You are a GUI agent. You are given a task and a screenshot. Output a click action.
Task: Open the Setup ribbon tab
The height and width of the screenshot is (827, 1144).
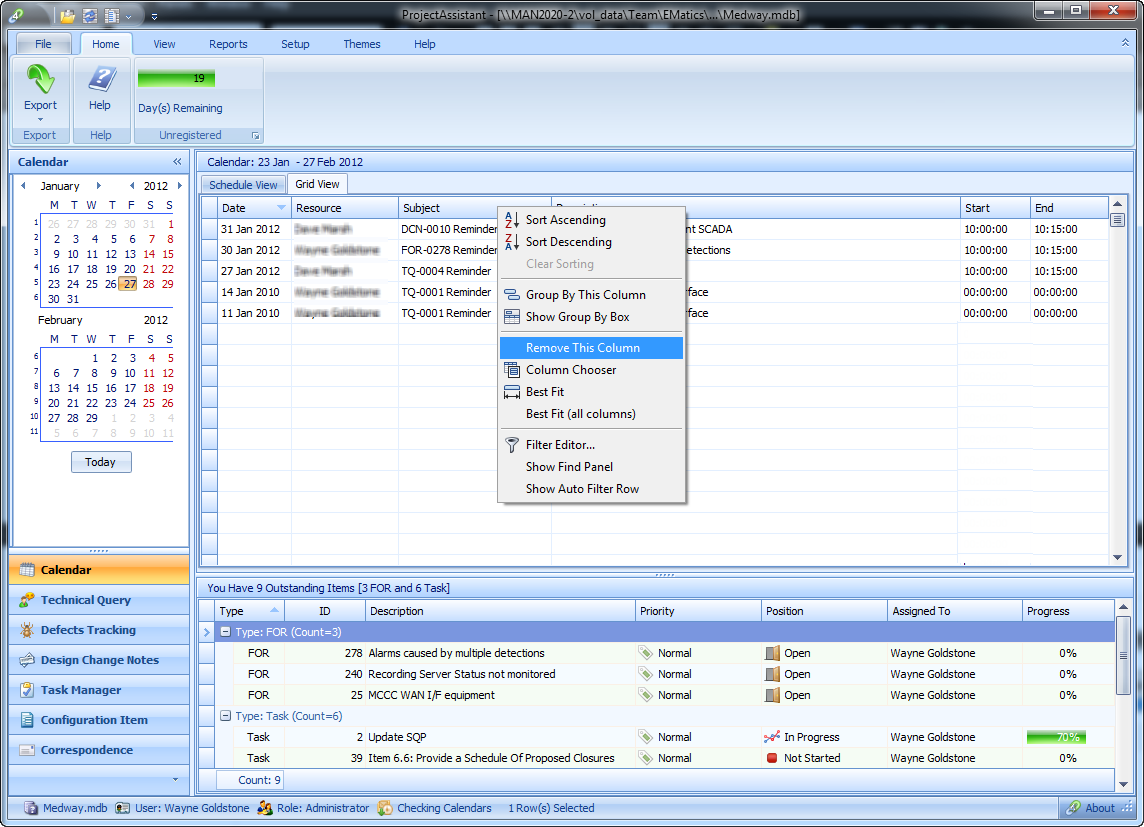pyautogui.click(x=295, y=44)
